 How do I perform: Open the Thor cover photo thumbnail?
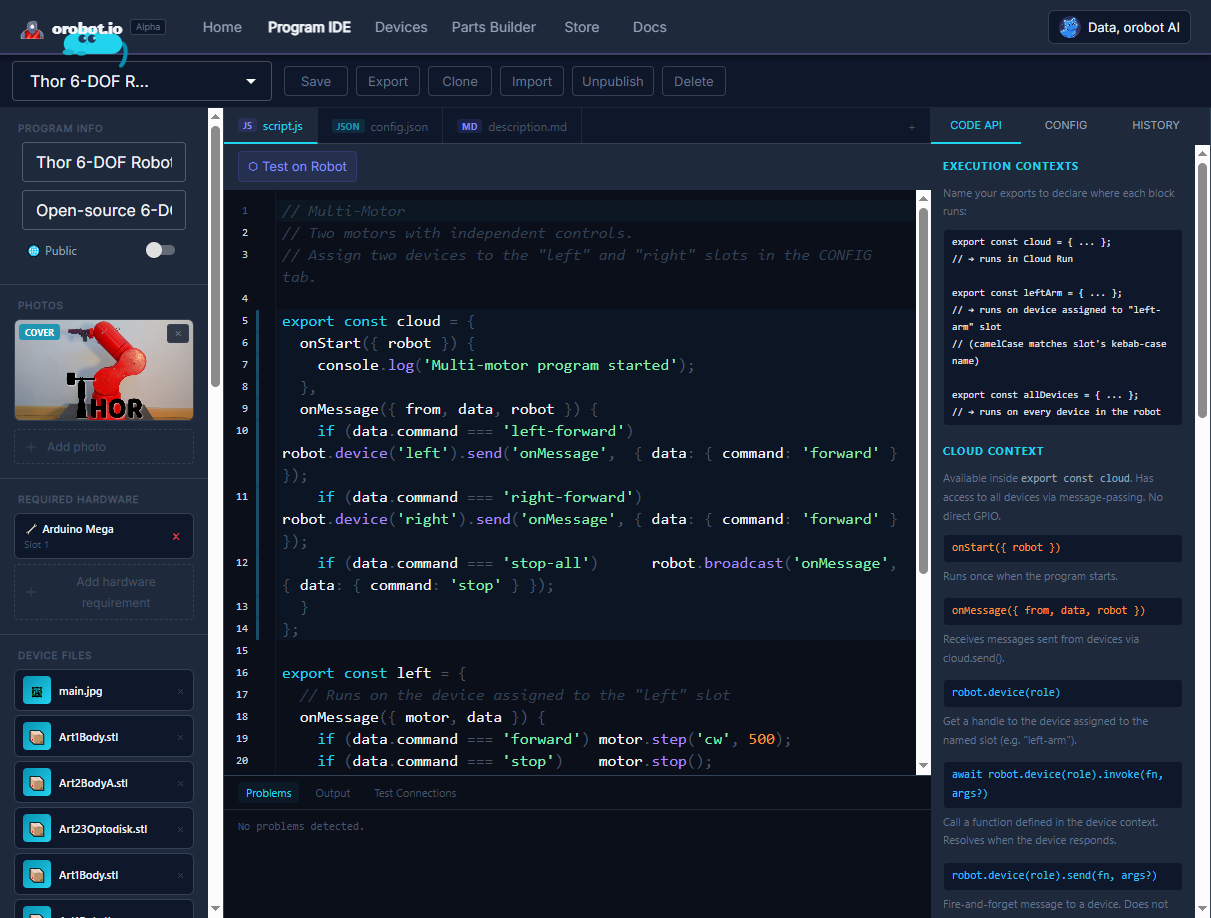coord(104,370)
